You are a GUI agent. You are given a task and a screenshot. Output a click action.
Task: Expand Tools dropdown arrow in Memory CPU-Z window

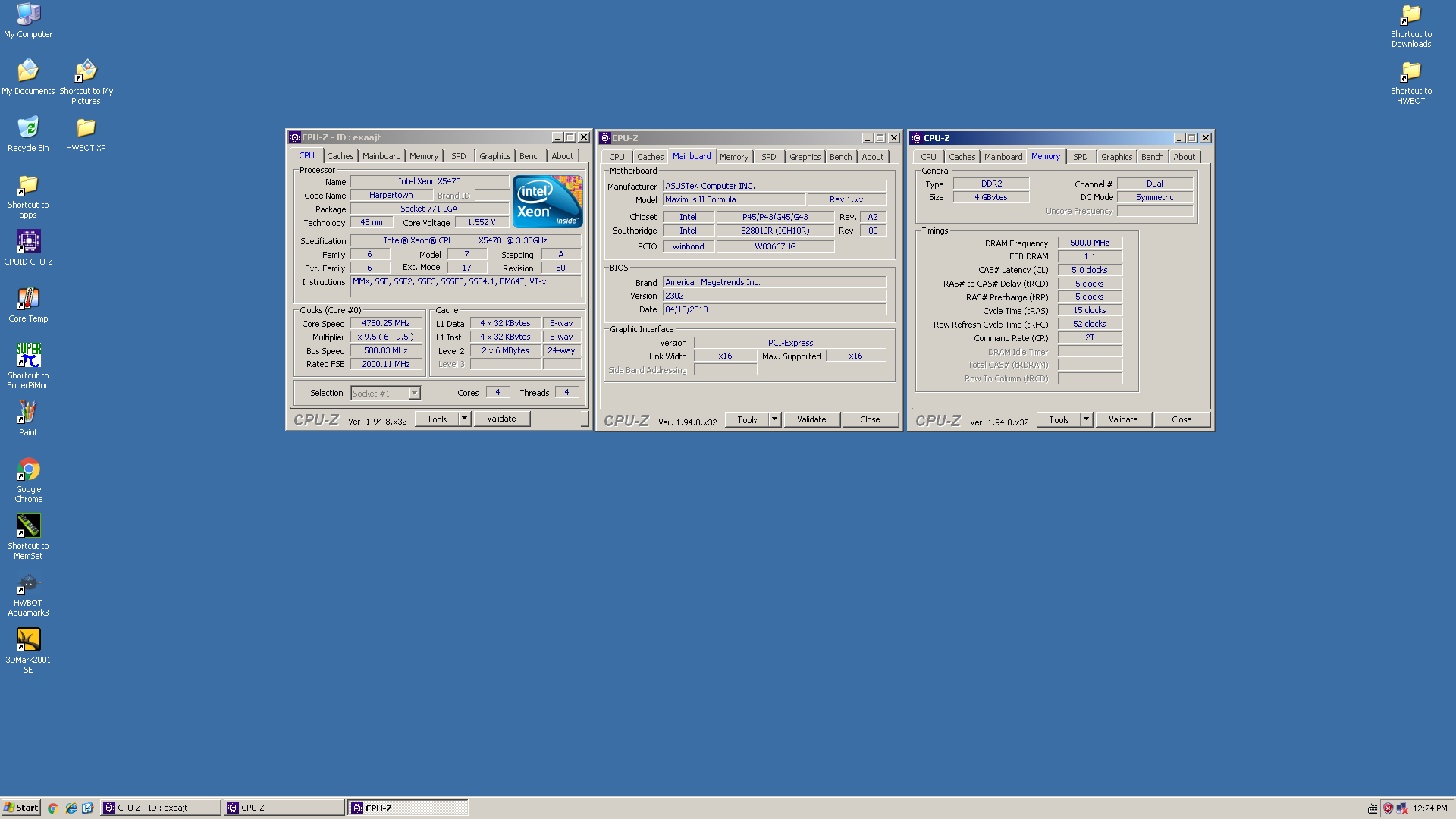(x=1086, y=419)
